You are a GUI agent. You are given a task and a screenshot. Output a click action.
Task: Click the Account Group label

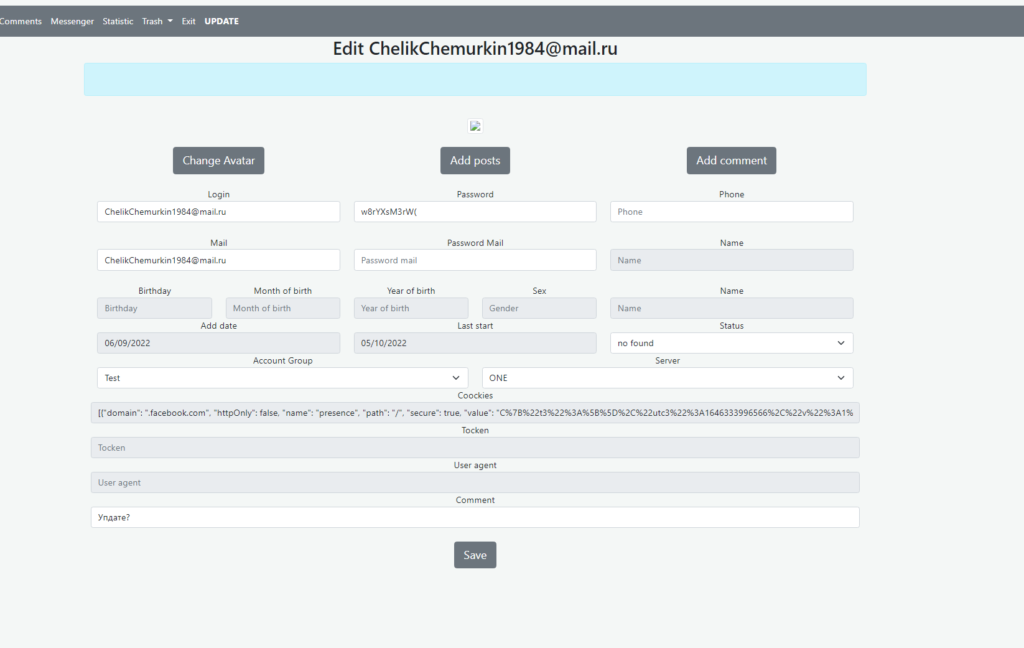pos(282,361)
